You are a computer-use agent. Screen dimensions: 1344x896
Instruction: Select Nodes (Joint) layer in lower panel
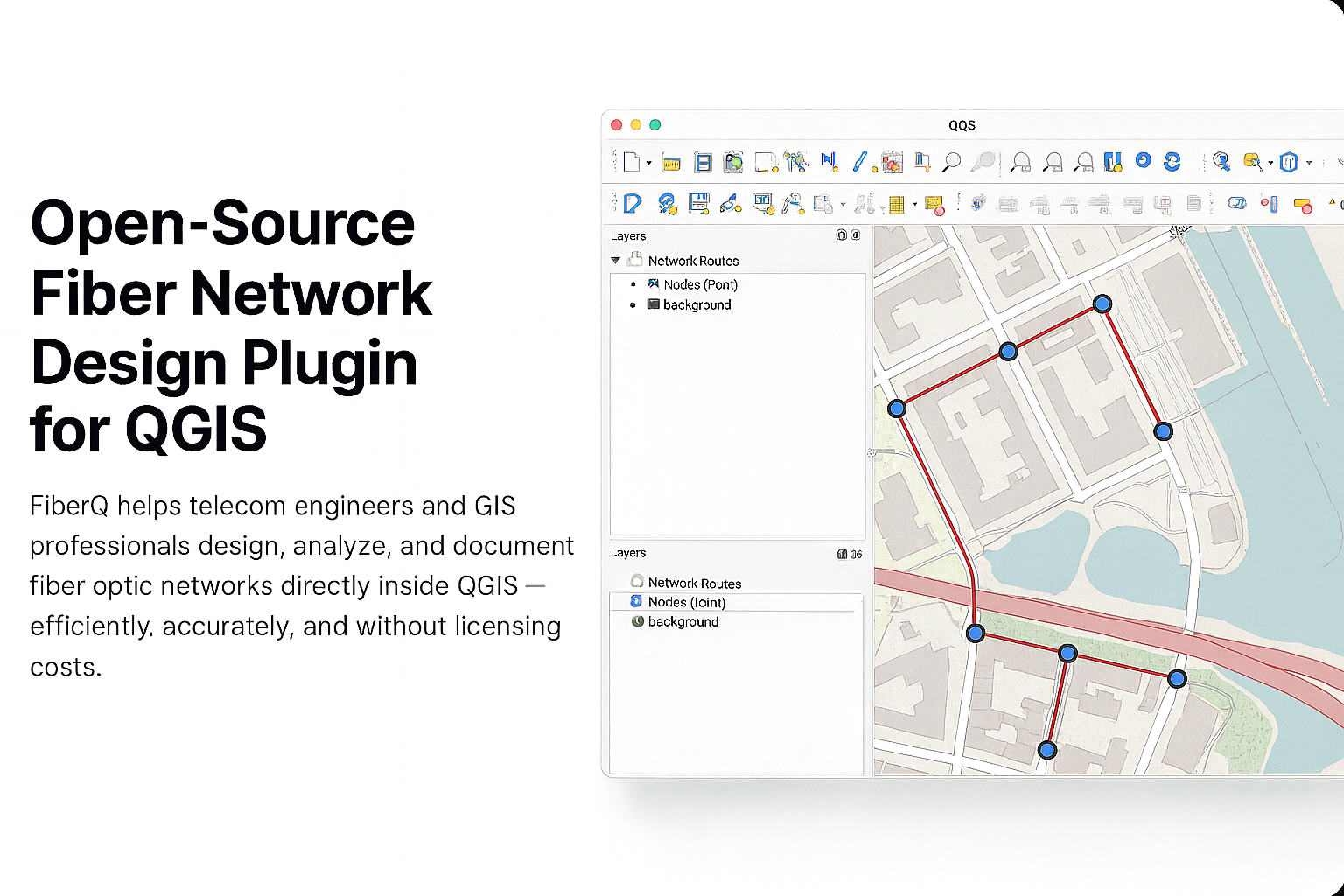pos(687,602)
